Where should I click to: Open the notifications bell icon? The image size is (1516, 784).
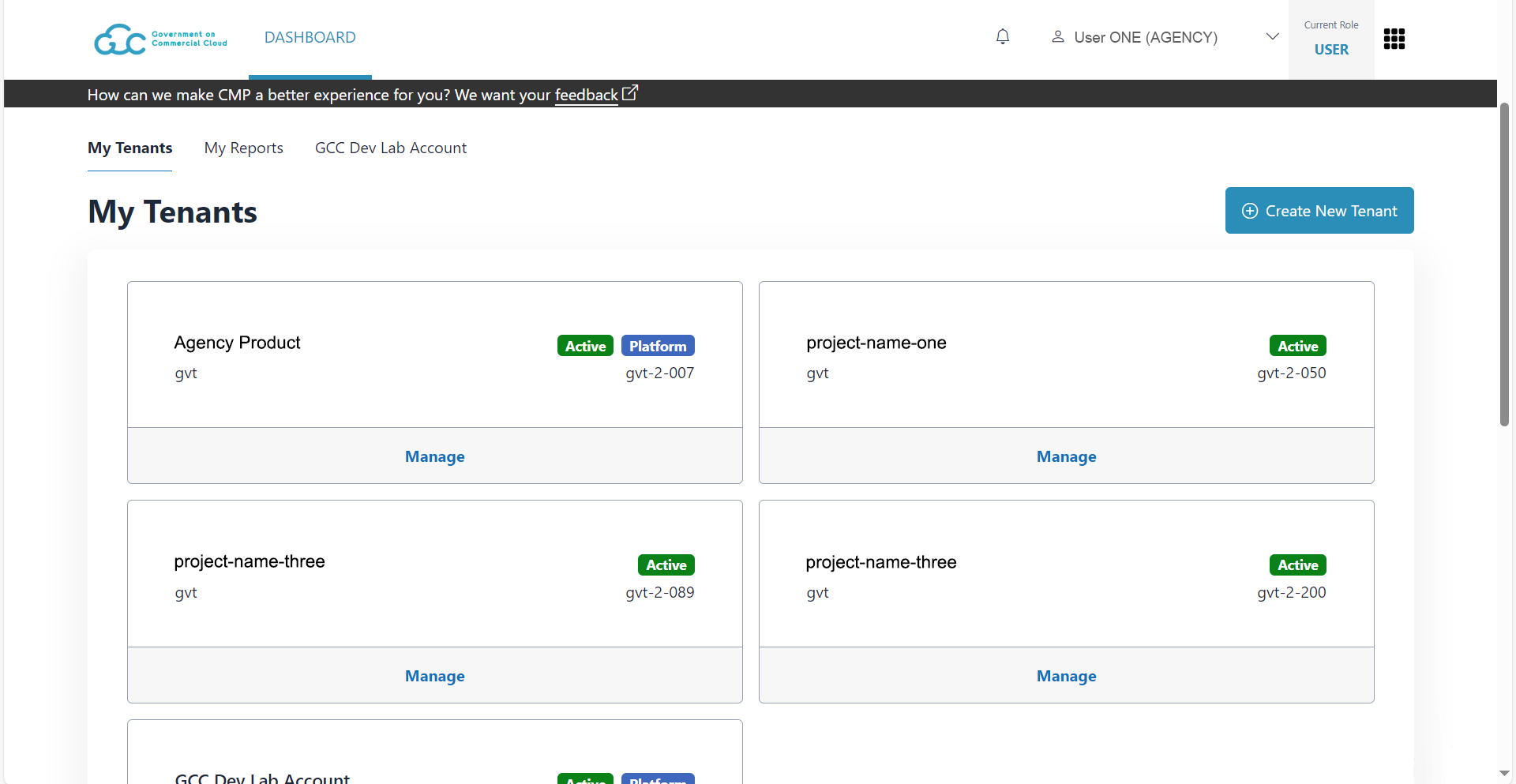tap(1003, 37)
